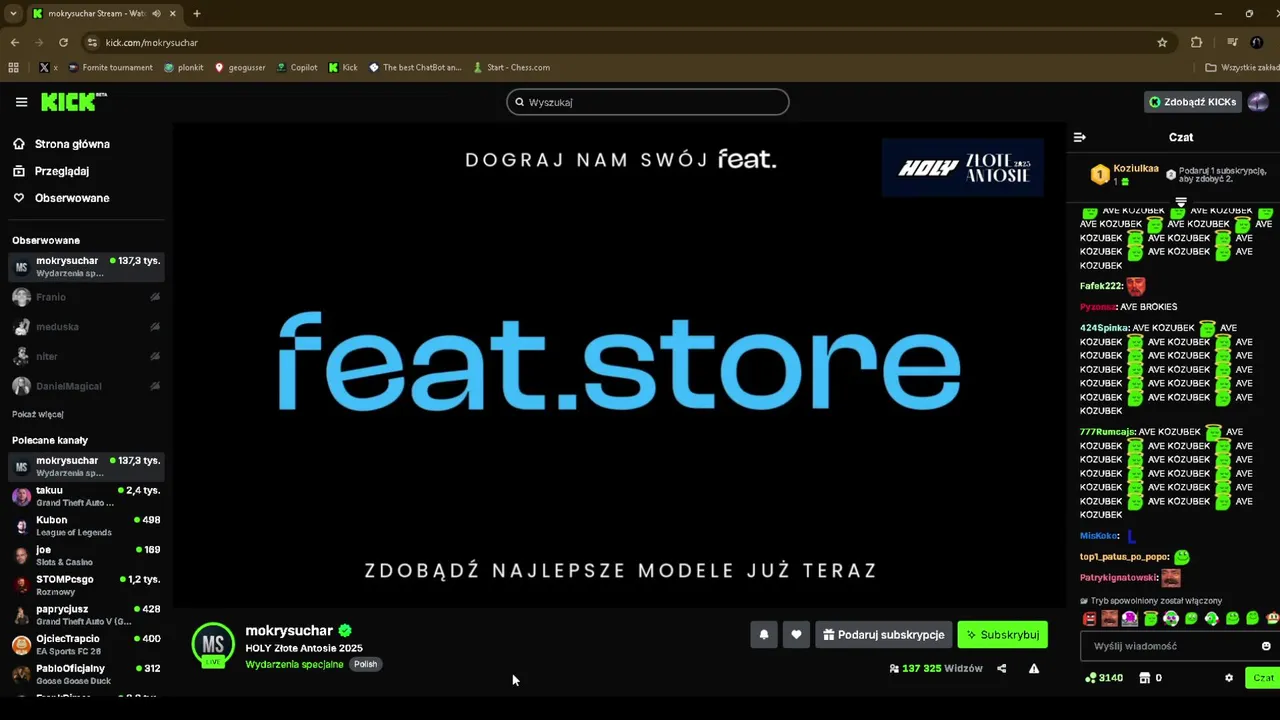Open mokrysuchar avatar with LIVE badge
Viewport: 1280px width, 720px height.
click(x=213, y=645)
